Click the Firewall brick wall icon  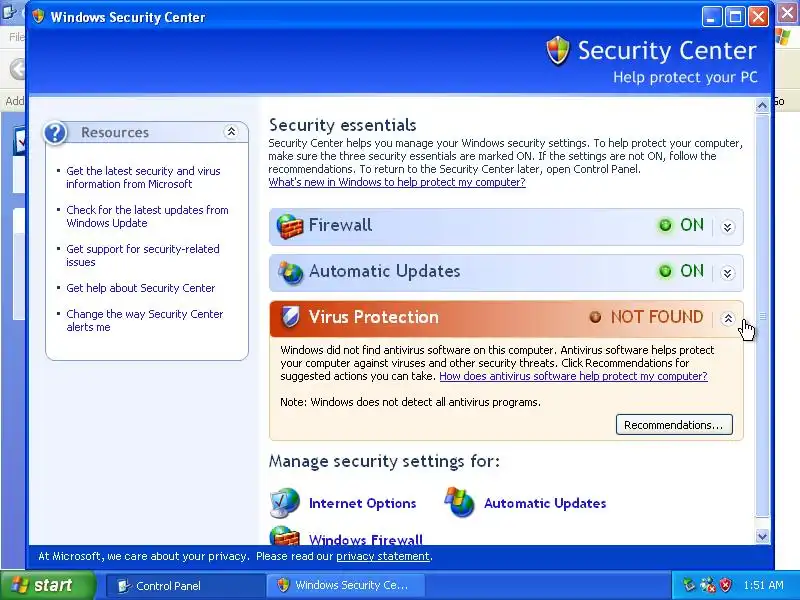coord(289,226)
